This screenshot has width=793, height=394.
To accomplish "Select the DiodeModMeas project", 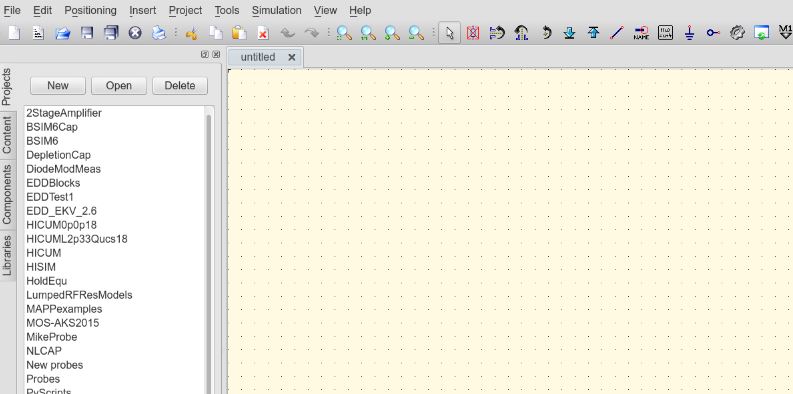I will tap(63, 169).
